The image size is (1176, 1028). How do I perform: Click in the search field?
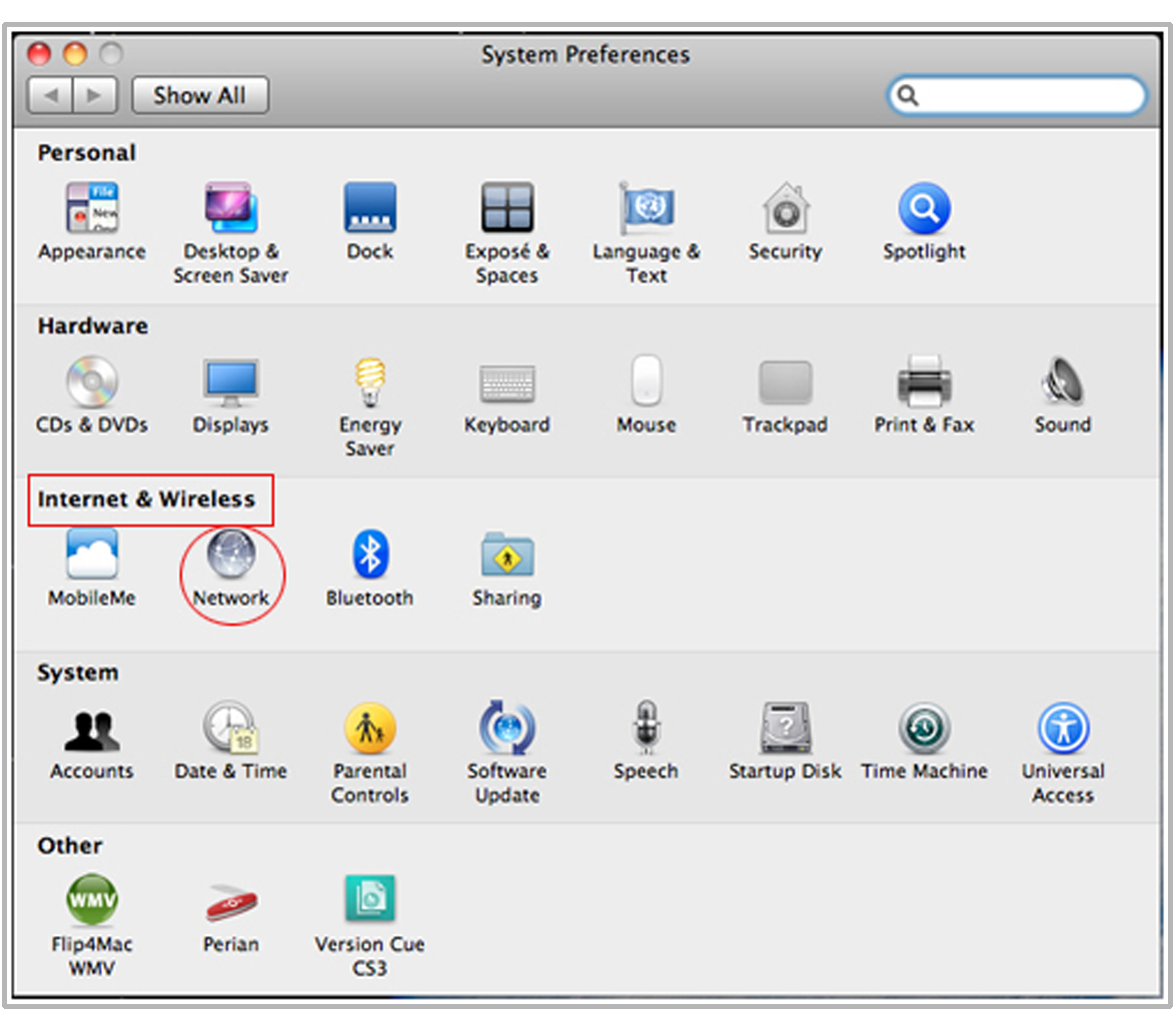click(1027, 96)
